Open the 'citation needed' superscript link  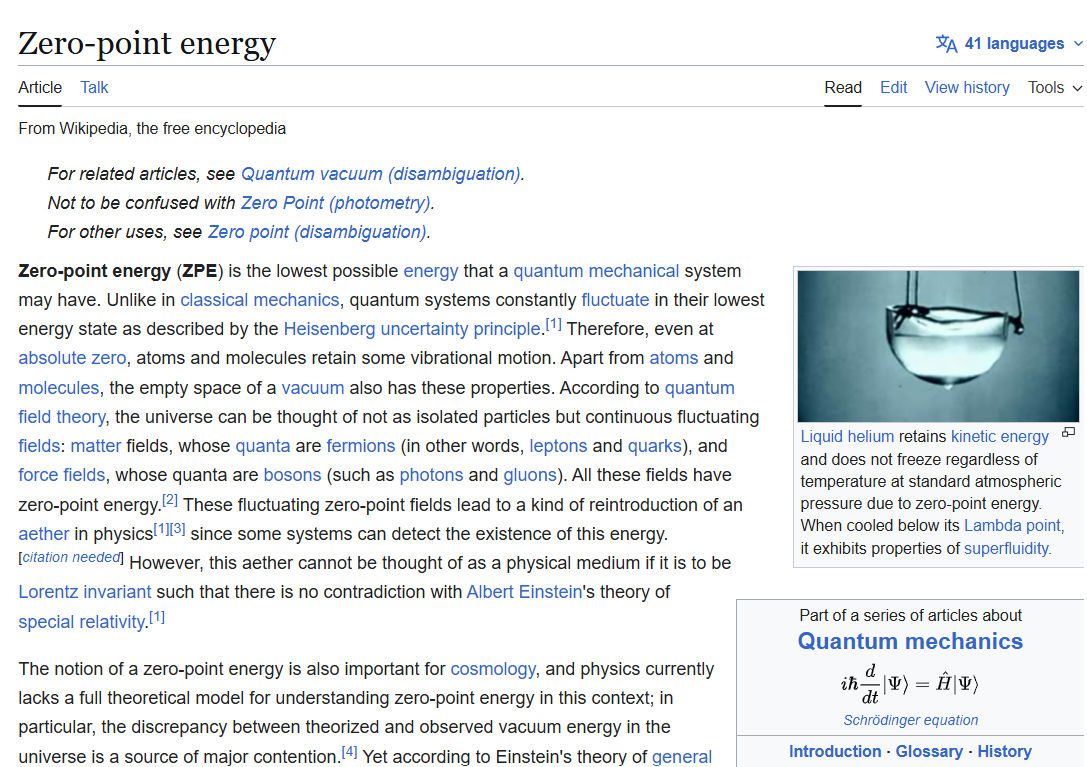point(71,557)
